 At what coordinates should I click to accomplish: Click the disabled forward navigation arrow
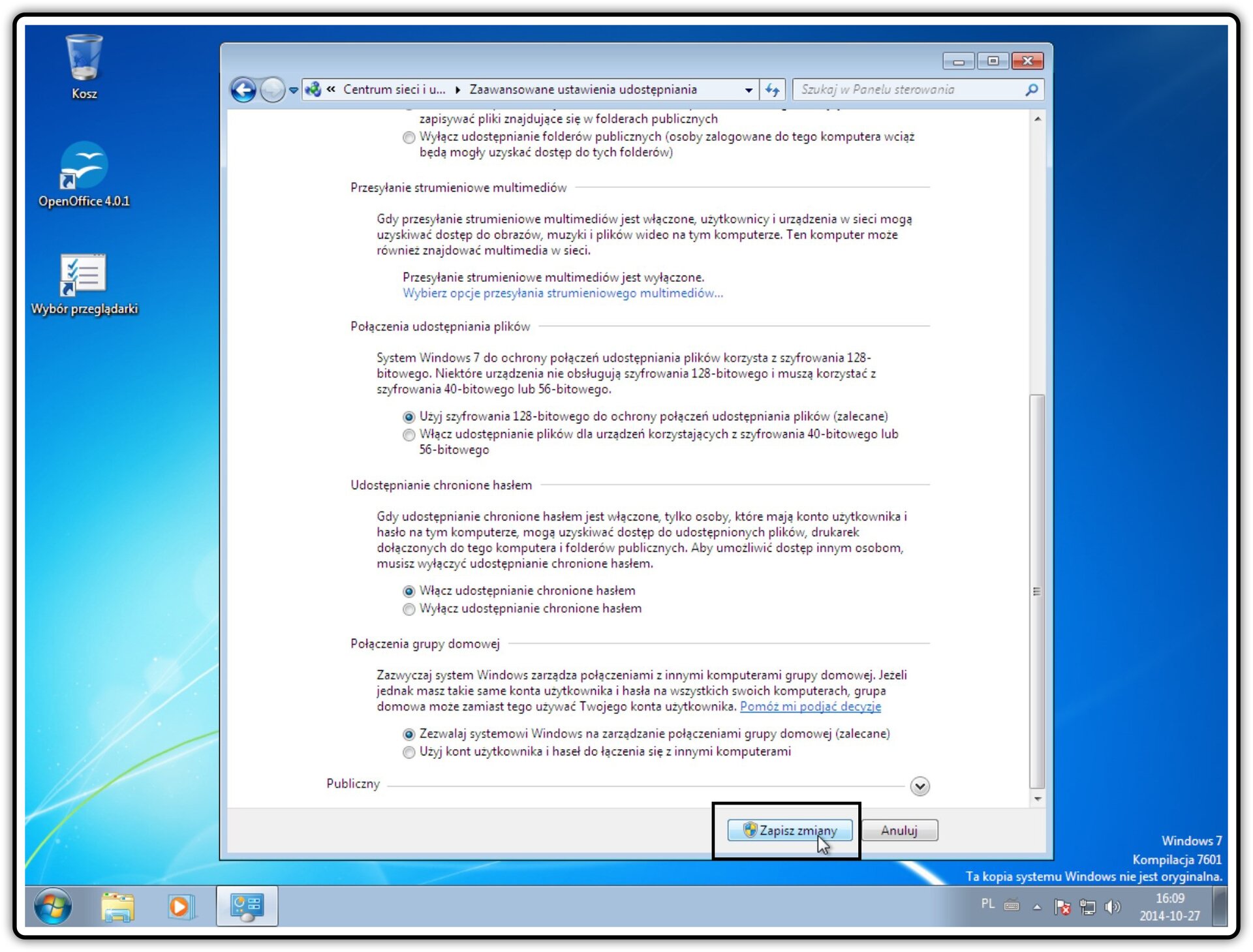[x=272, y=90]
